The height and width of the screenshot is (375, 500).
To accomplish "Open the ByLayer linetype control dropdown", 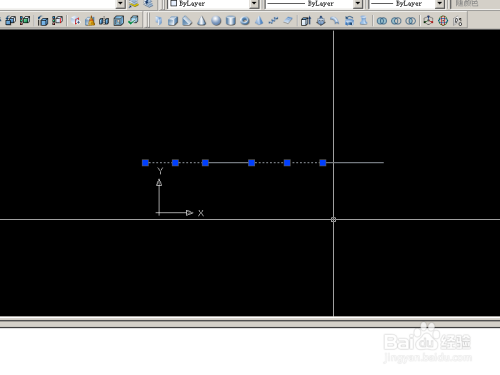I will pyautogui.click(x=358, y=4).
